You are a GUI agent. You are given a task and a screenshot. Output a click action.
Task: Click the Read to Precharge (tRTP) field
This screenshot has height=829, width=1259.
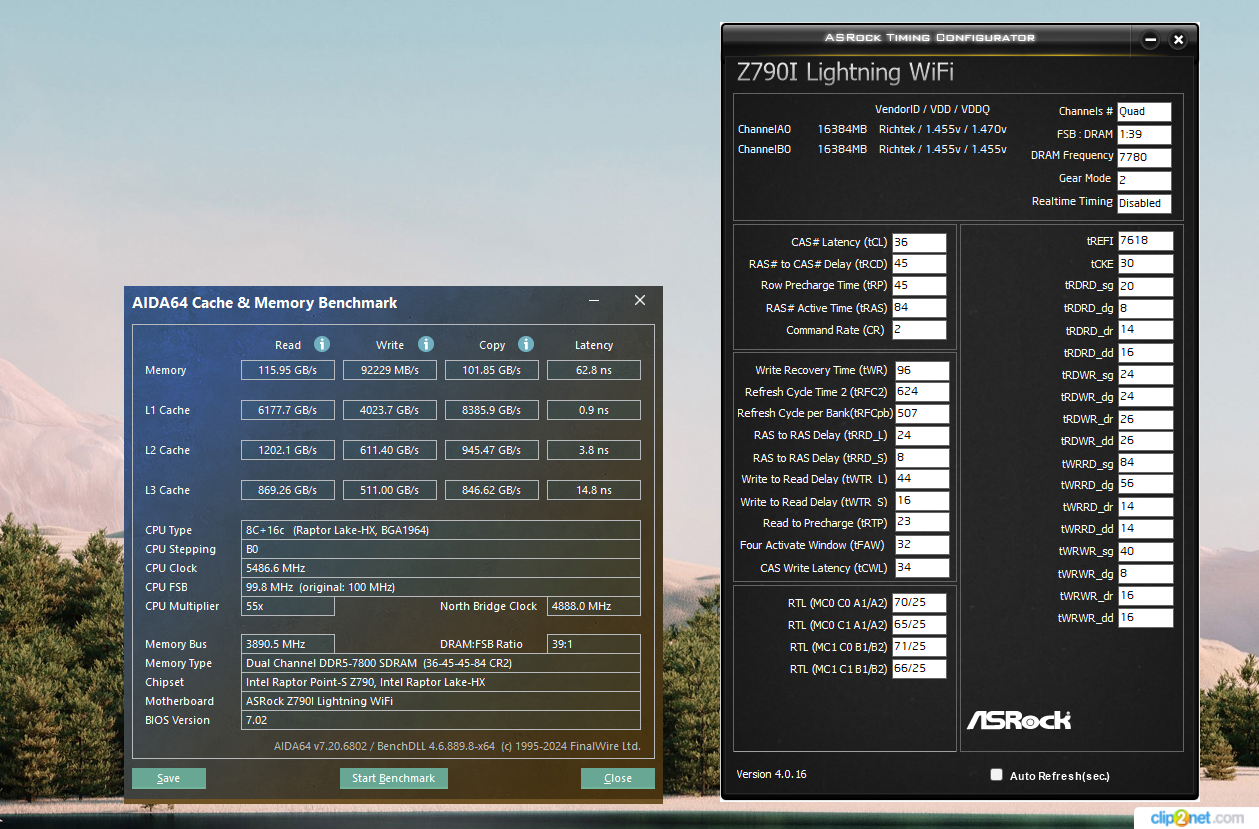pyautogui.click(x=922, y=522)
